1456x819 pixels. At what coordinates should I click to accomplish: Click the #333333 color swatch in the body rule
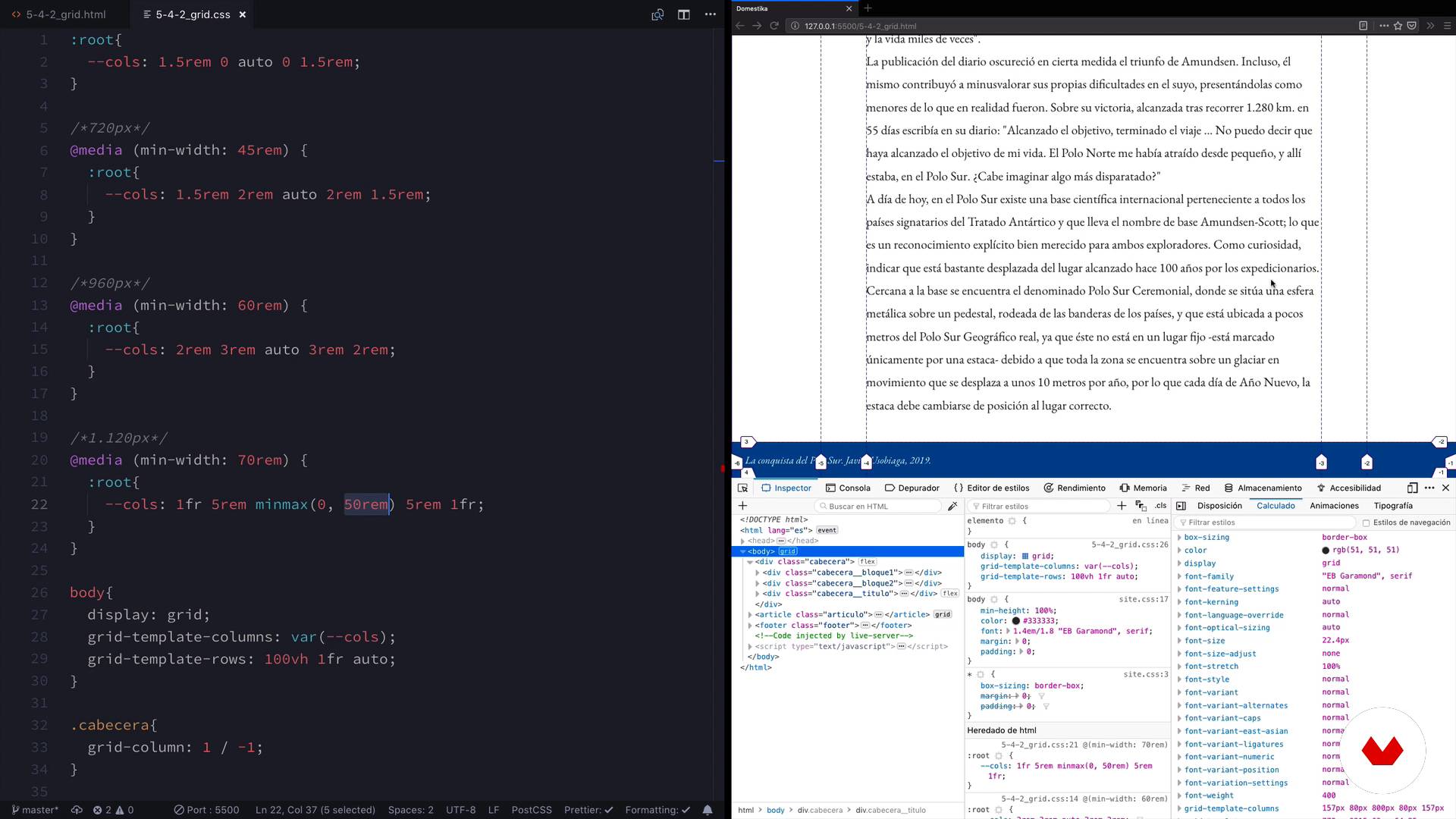pyautogui.click(x=1016, y=620)
